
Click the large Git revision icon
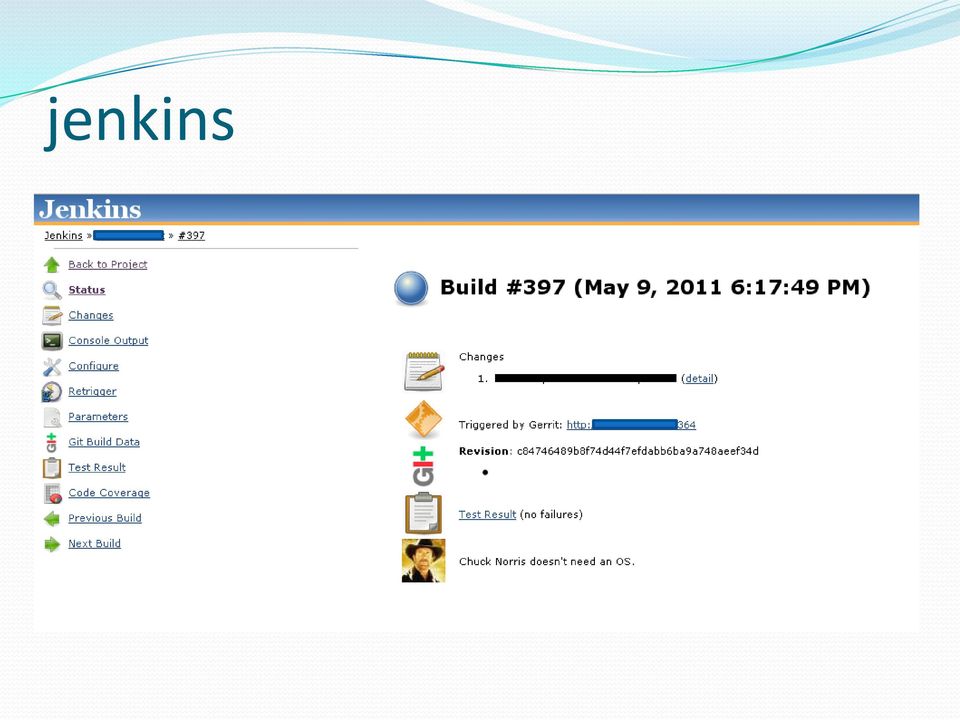(x=423, y=467)
